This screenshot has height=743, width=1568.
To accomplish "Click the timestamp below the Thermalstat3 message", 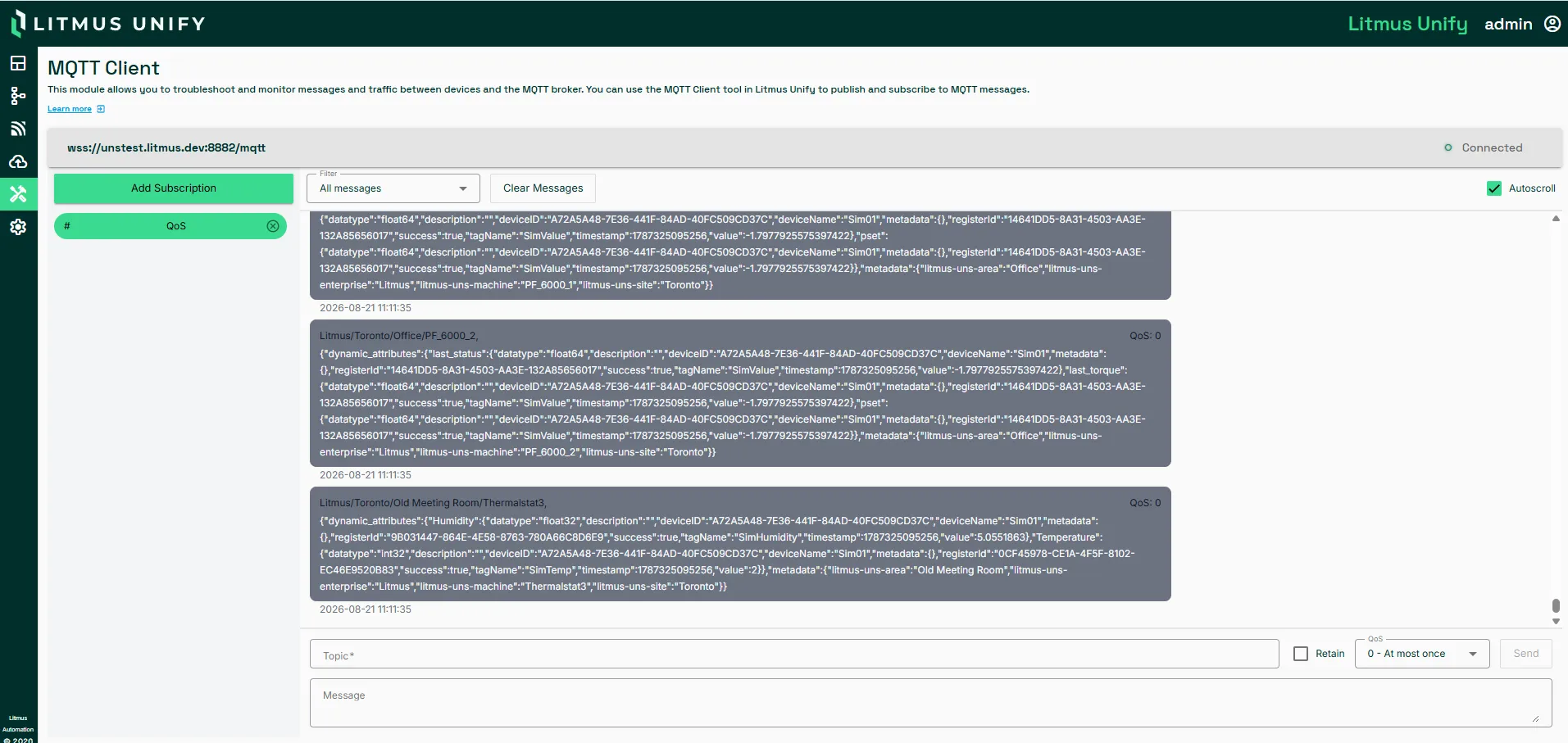I will [366, 609].
